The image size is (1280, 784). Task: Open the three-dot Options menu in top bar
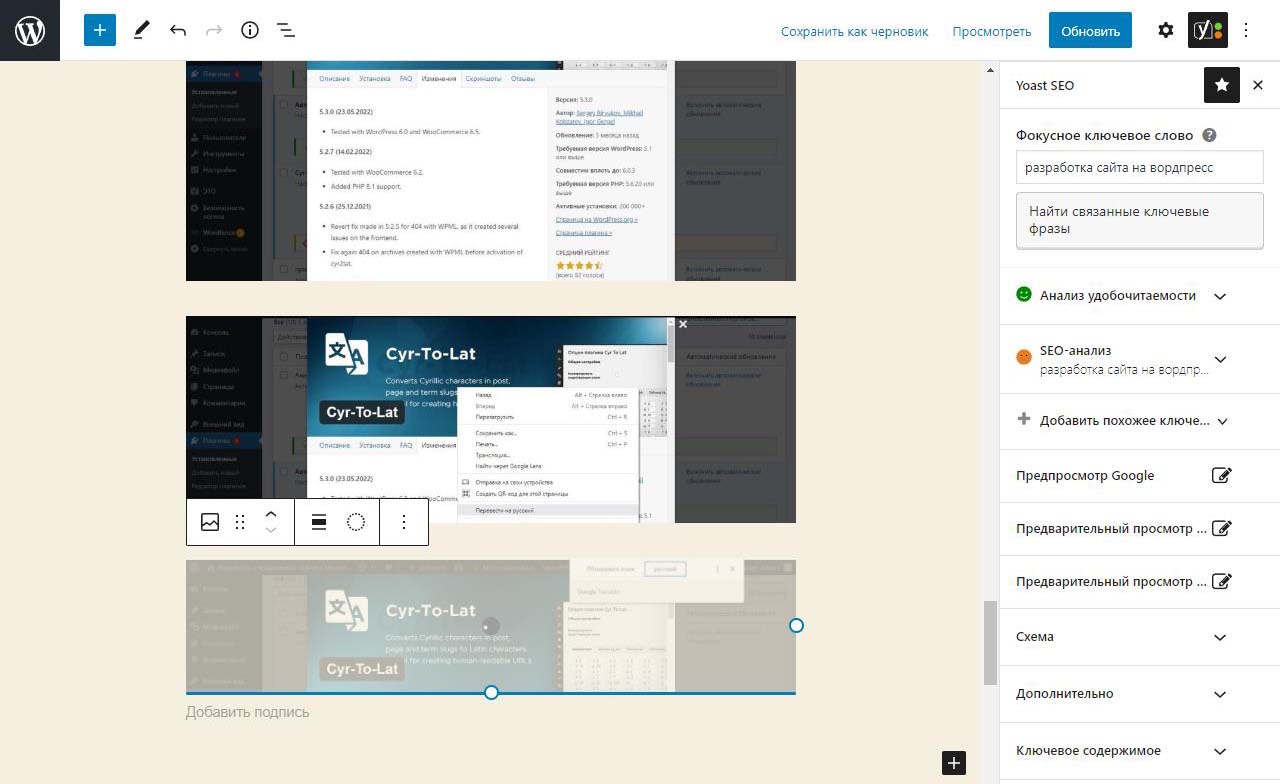tap(1246, 30)
